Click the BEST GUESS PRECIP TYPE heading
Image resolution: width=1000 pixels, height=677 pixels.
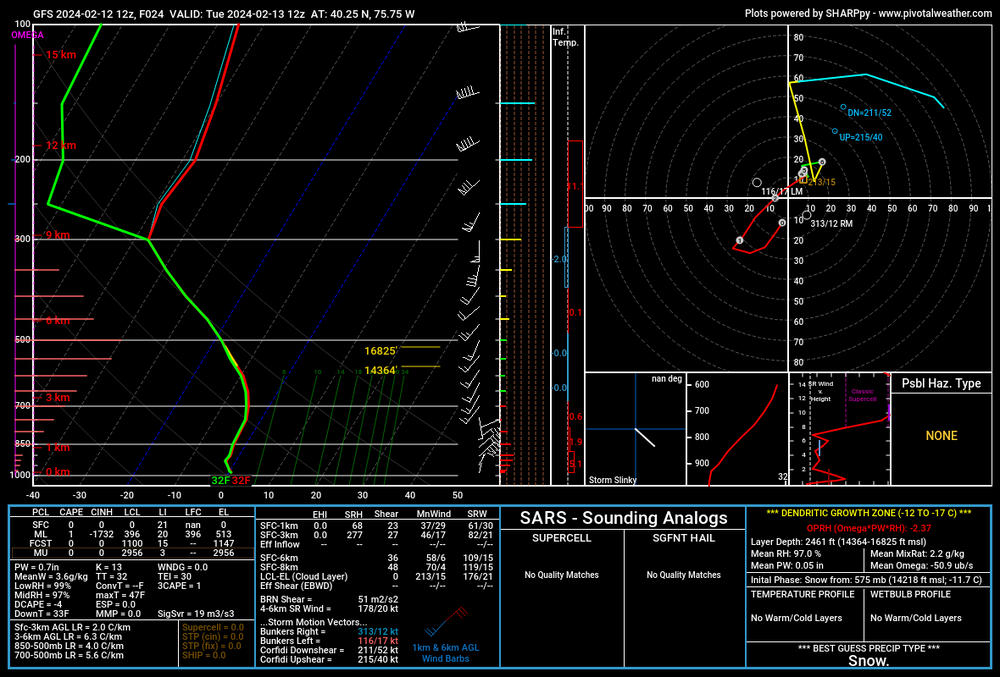coord(869,648)
